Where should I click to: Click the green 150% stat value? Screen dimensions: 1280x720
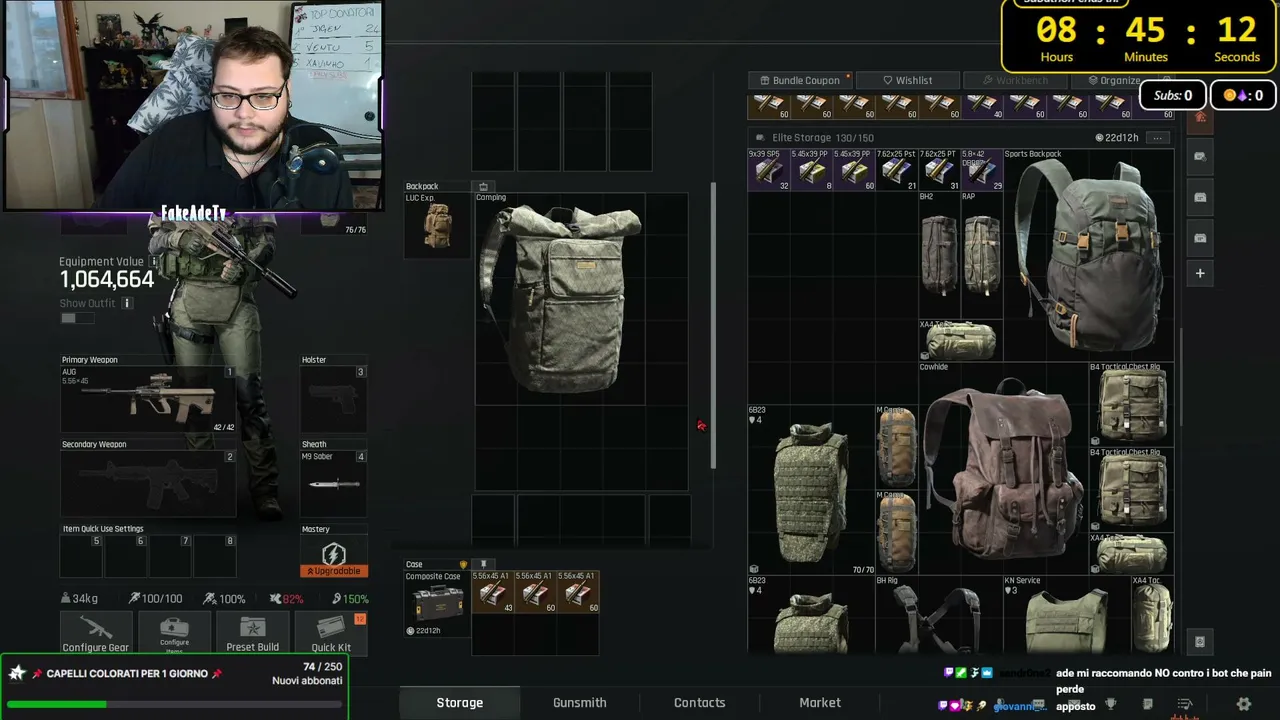(351, 599)
